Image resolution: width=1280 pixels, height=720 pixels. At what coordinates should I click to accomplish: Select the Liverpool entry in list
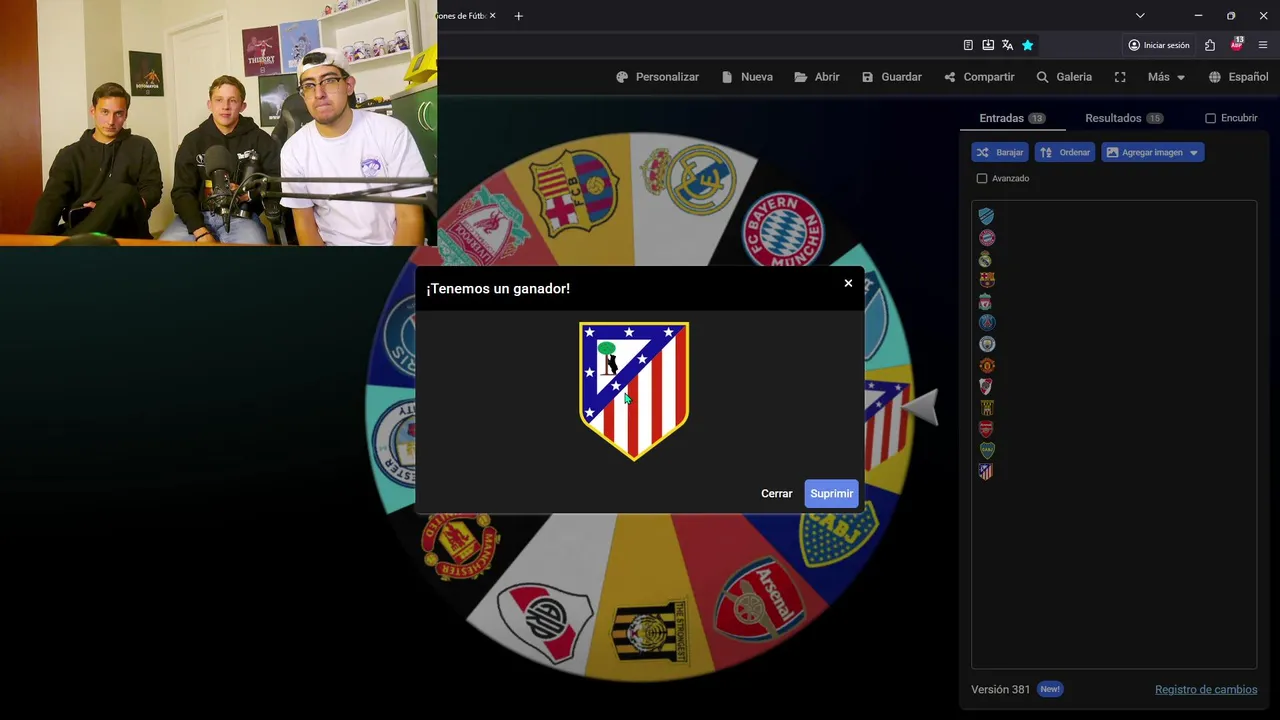(986, 301)
